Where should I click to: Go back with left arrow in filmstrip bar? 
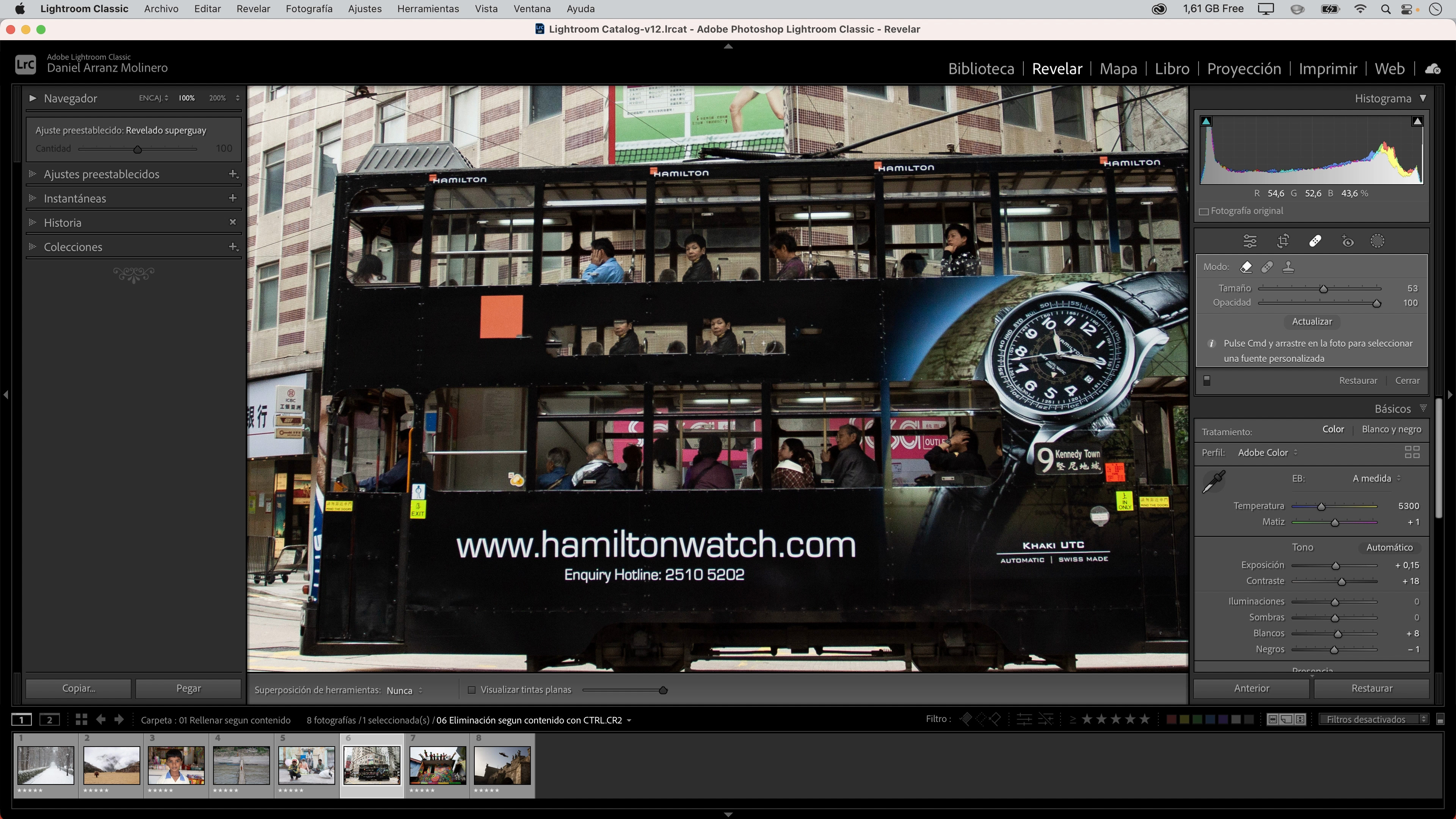coord(100,720)
